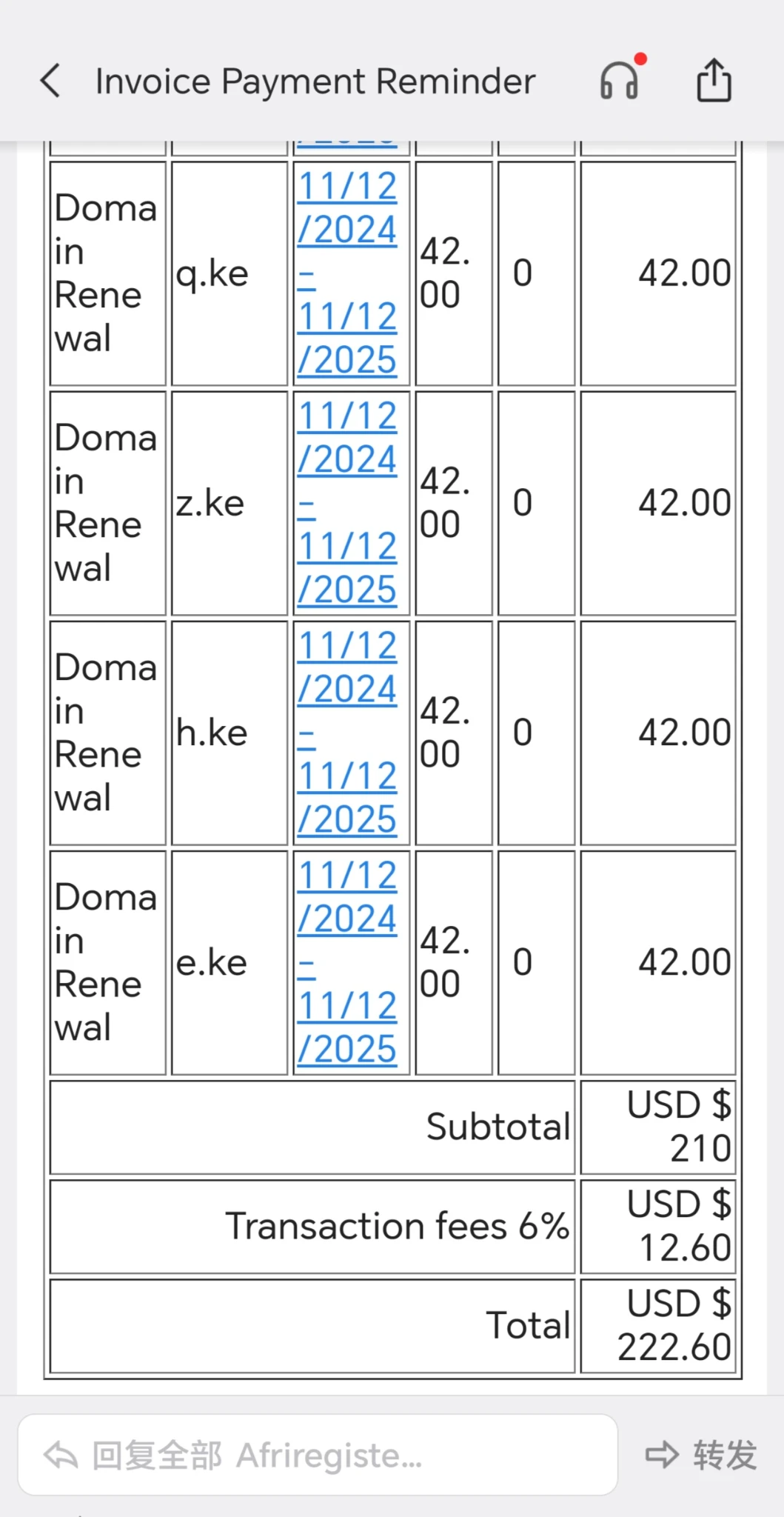The height and width of the screenshot is (1517, 784).
Task: Tap the total amount USD $222.60
Action: 675,1325
